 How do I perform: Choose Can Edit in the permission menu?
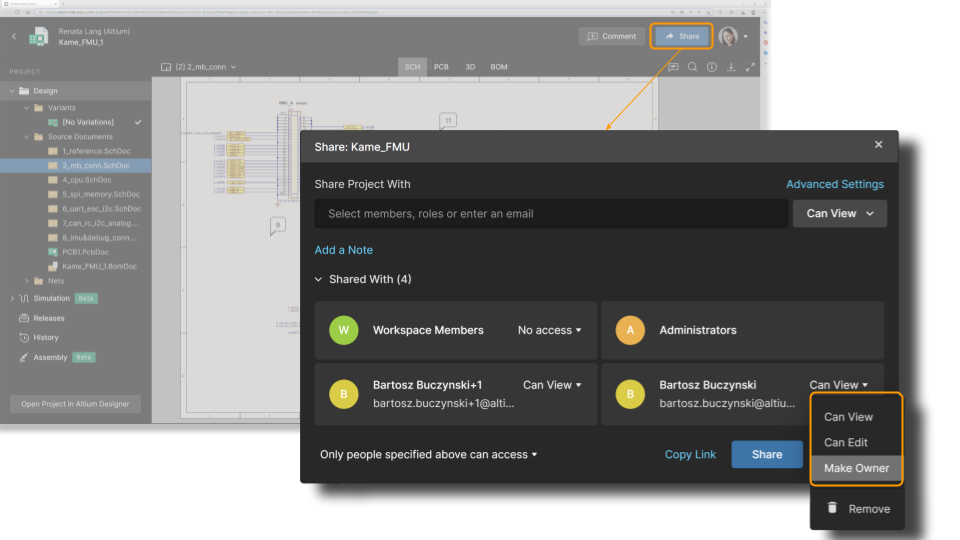pyautogui.click(x=846, y=443)
